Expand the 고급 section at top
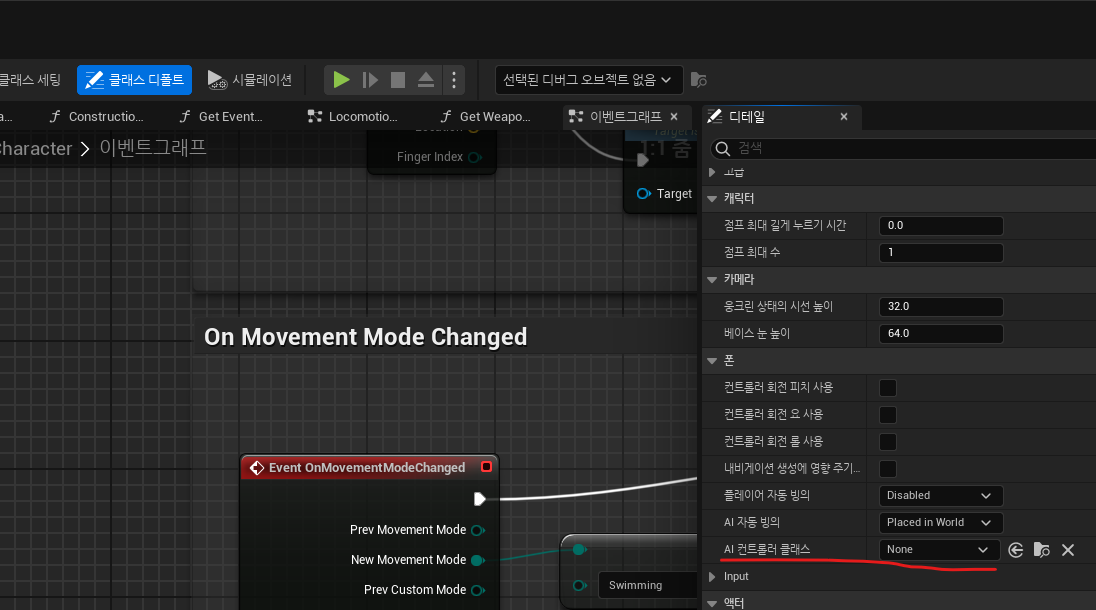Image resolution: width=1096 pixels, height=610 pixels. click(x=712, y=172)
